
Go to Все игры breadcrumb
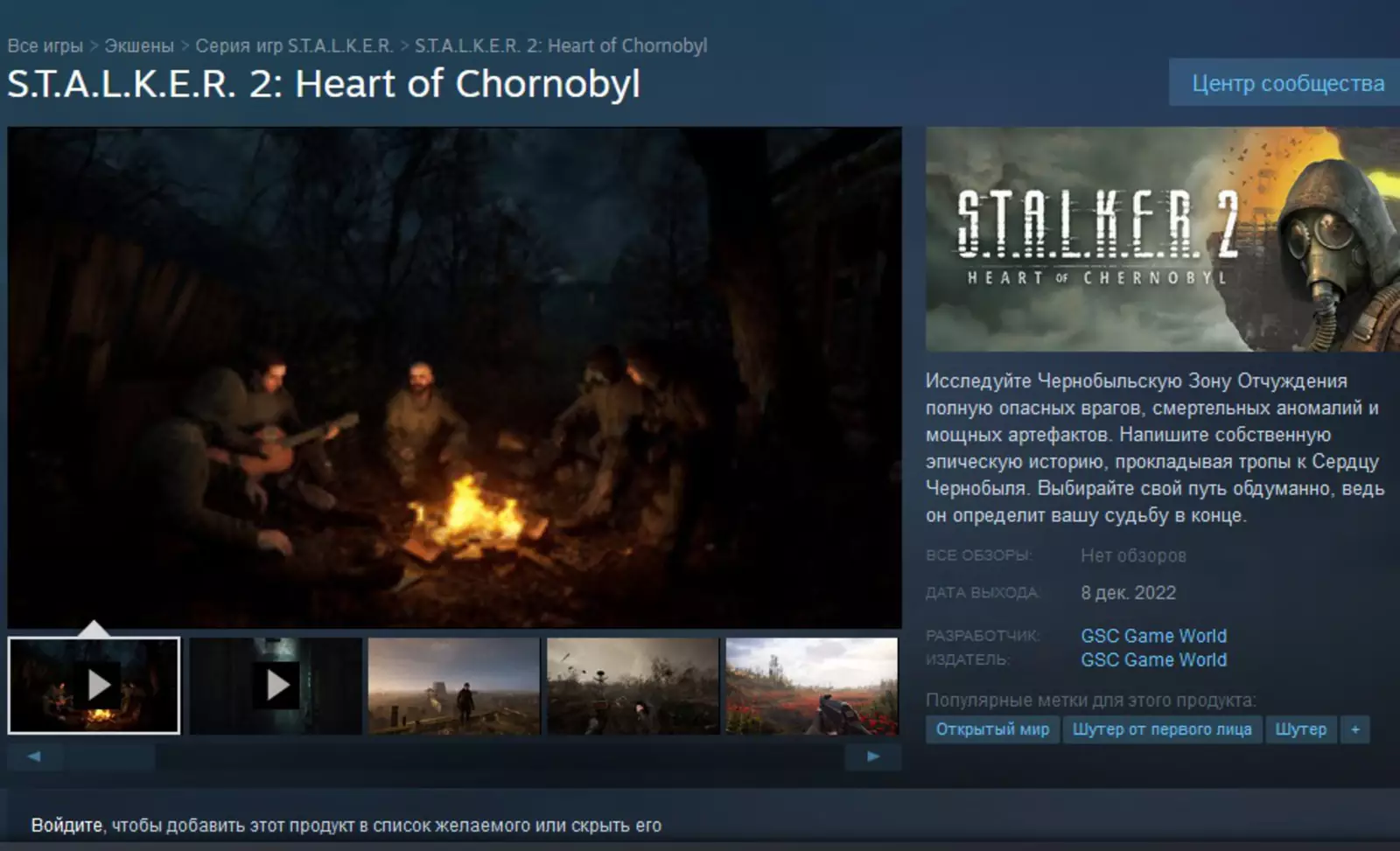click(45, 45)
